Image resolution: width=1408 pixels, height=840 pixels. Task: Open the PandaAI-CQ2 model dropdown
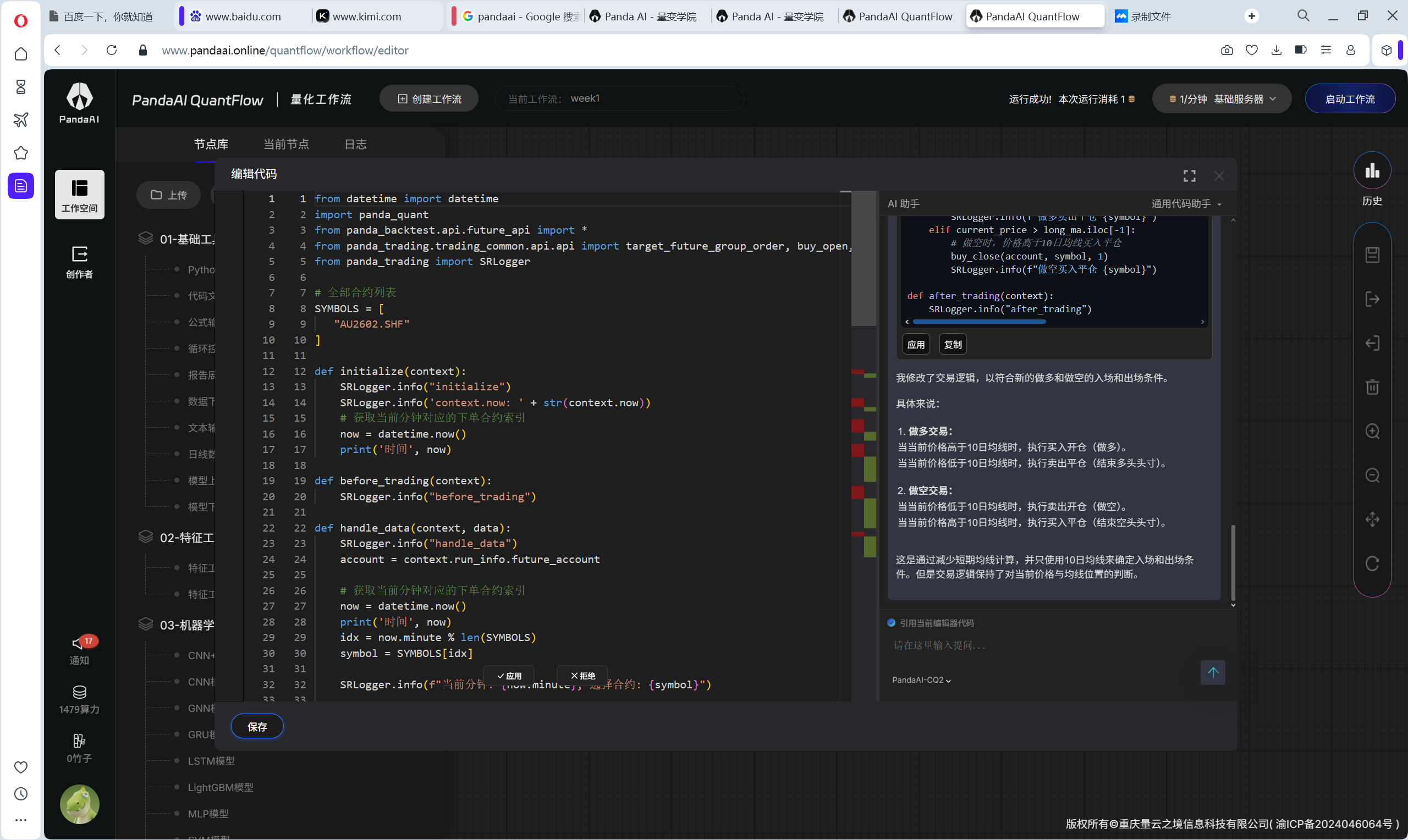coord(921,680)
